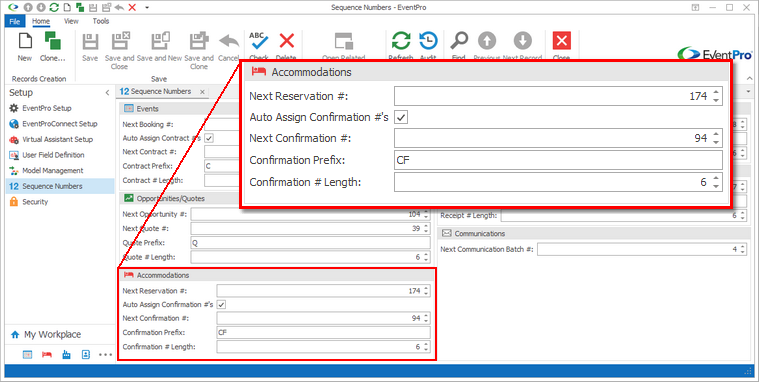The image size is (759, 382).
Task: Click the New record ribbon icon
Action: (25, 42)
